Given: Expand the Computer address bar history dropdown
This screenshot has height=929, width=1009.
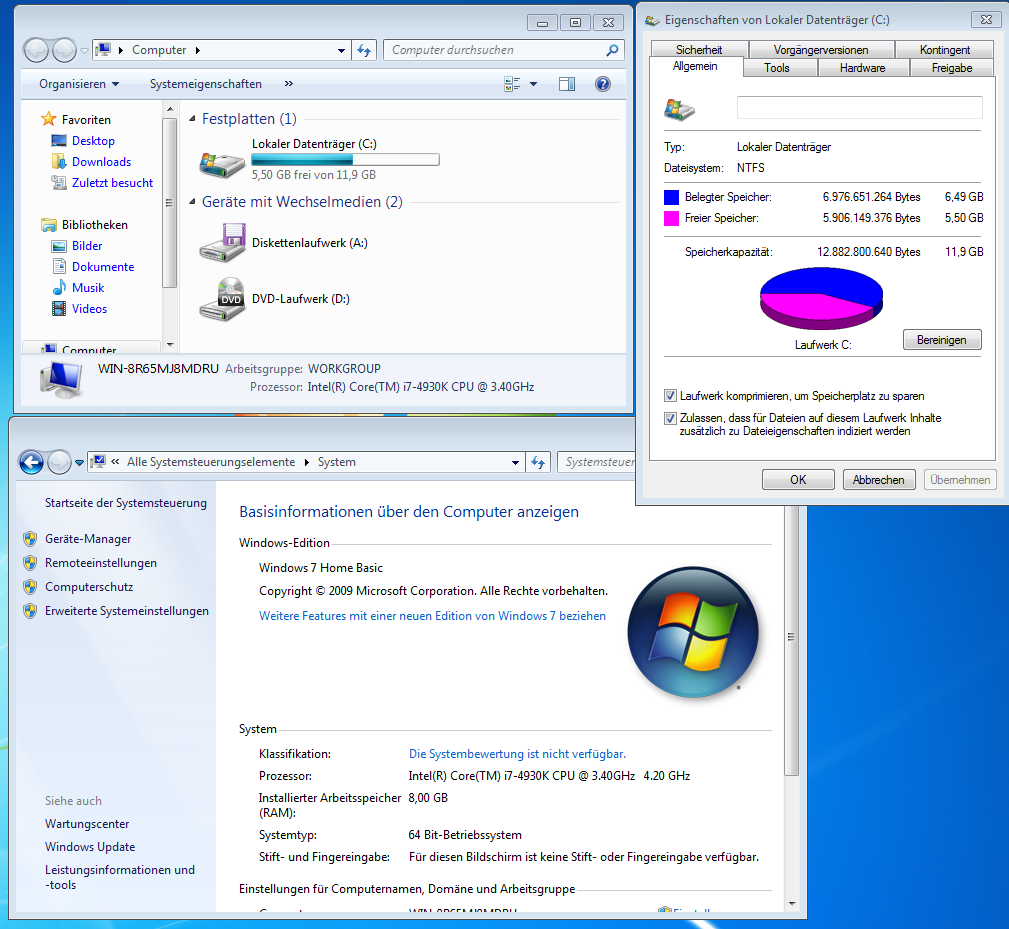Looking at the screenshot, I should (x=341, y=50).
